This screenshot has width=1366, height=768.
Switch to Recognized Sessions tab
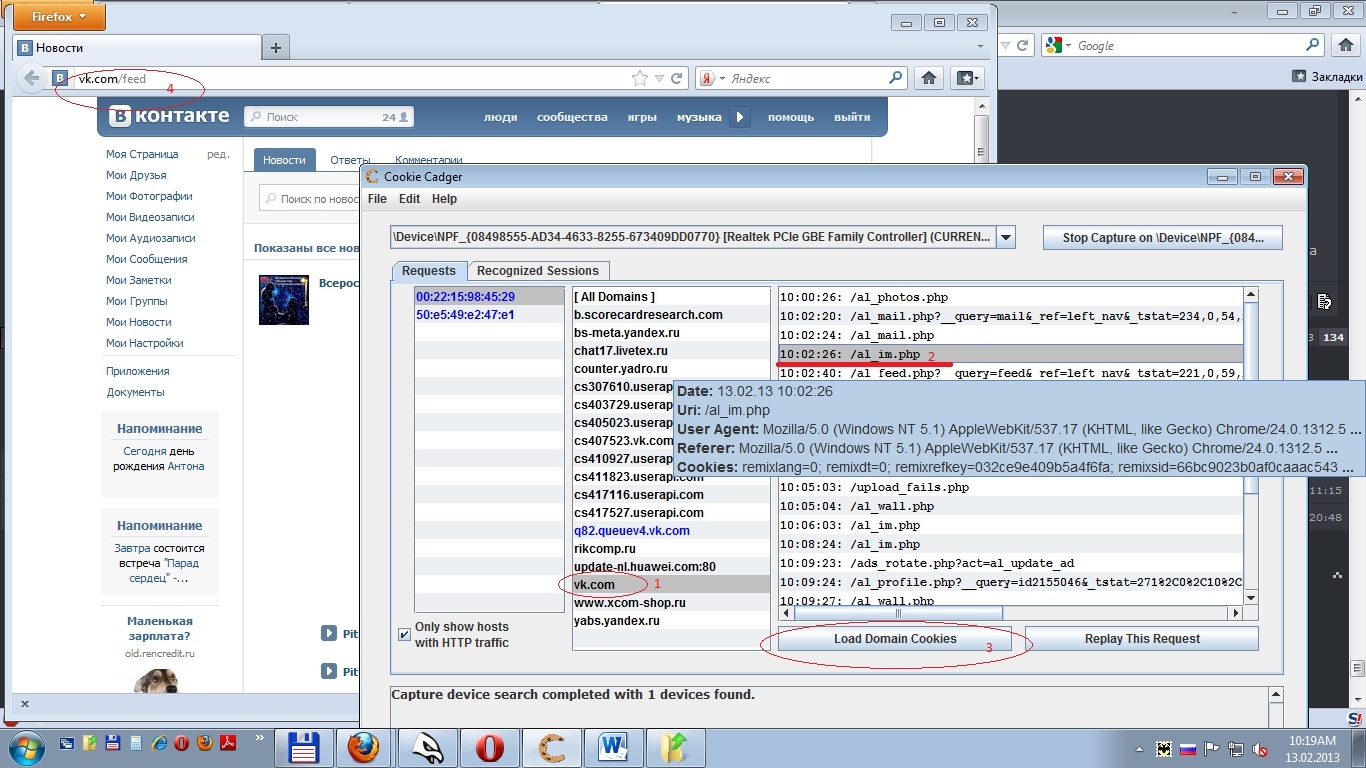point(538,271)
